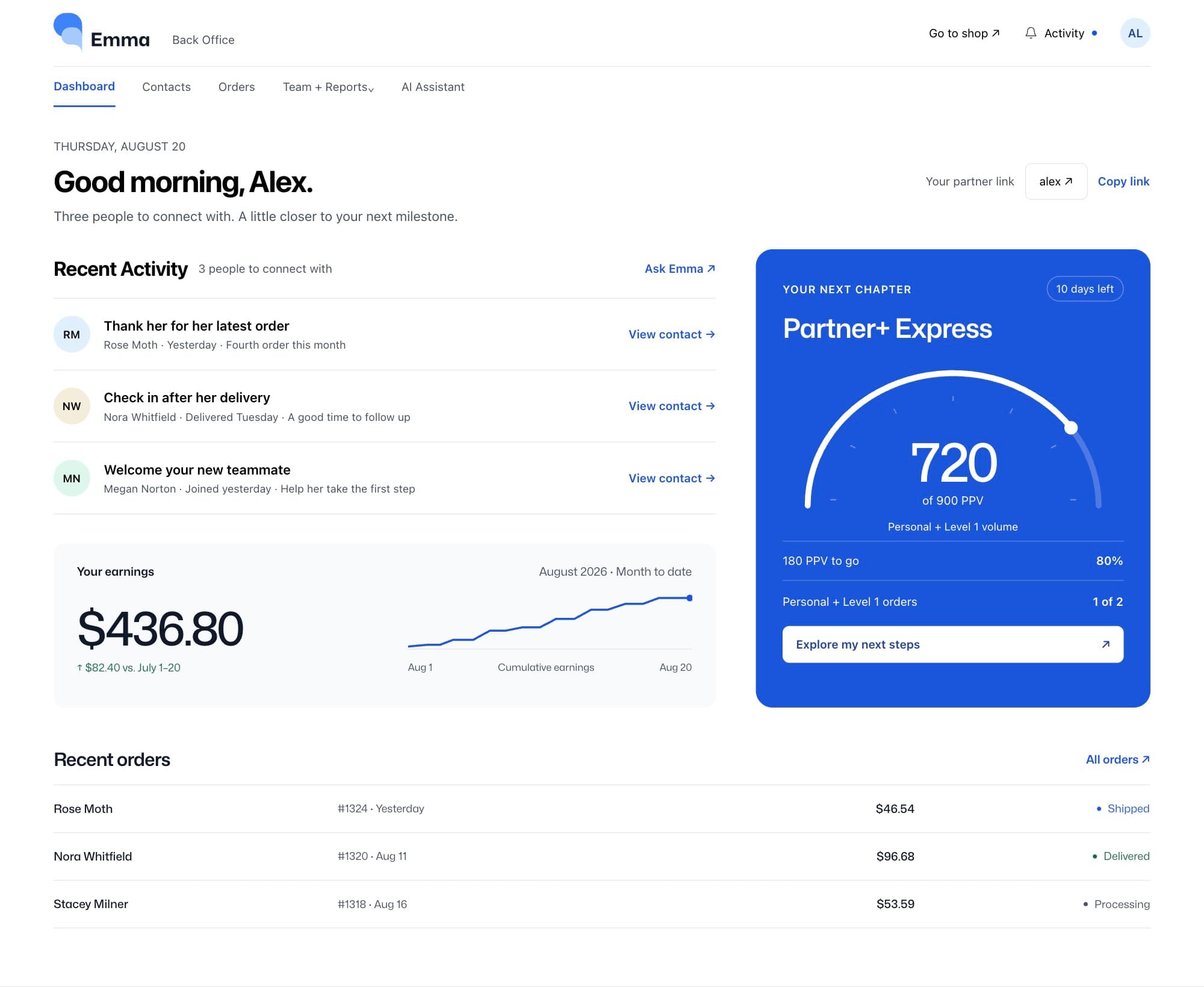The image size is (1204, 987).
Task: Click Thank her for her latest order heading
Action: pyautogui.click(x=196, y=326)
